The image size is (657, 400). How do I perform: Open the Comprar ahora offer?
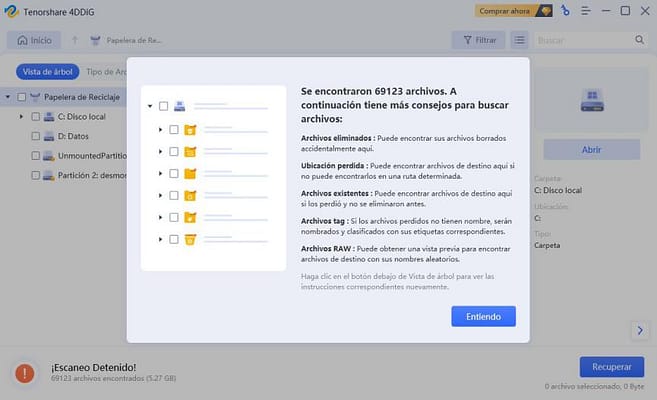514,11
